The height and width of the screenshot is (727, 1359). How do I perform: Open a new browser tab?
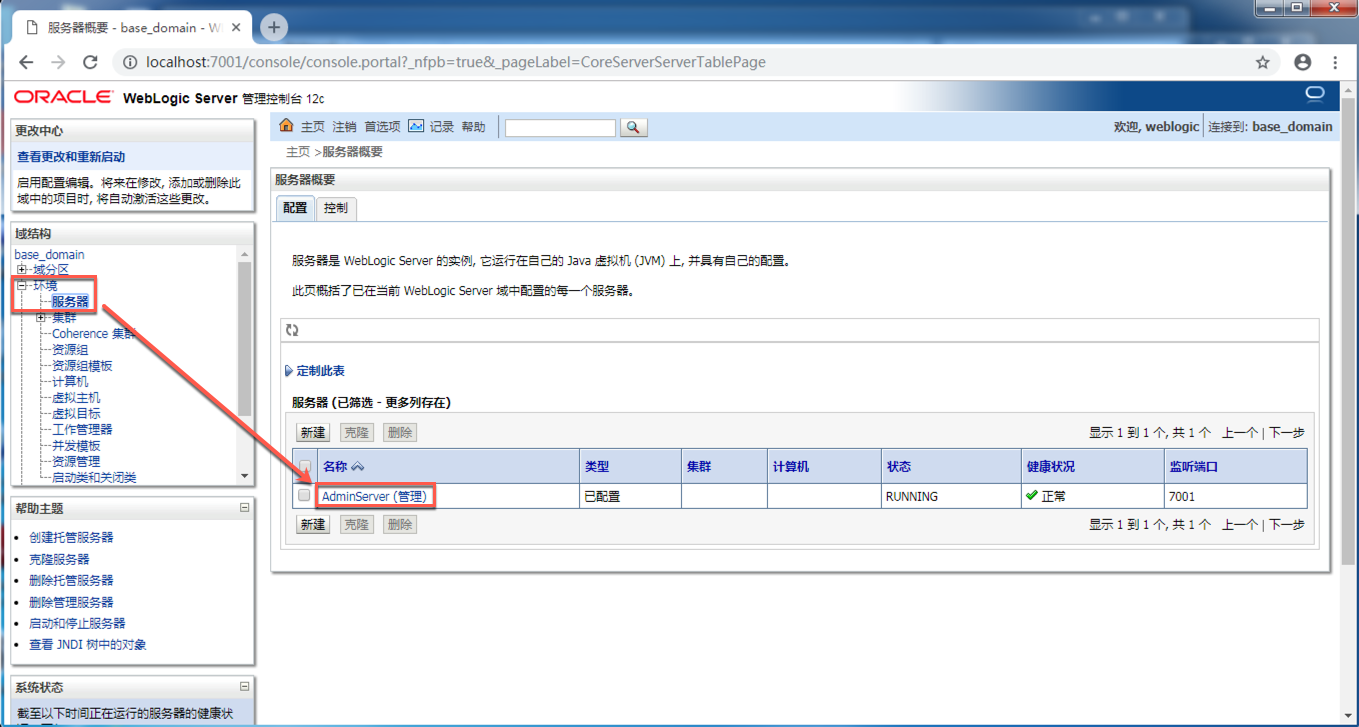pyautogui.click(x=273, y=27)
